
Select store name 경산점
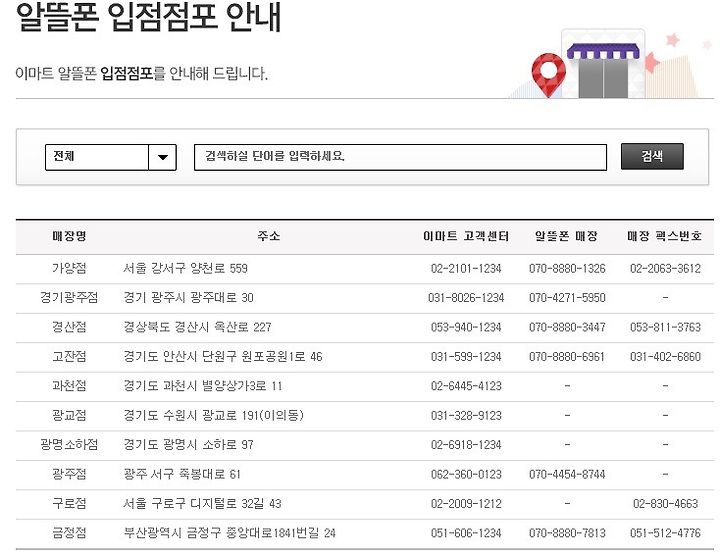(69, 327)
